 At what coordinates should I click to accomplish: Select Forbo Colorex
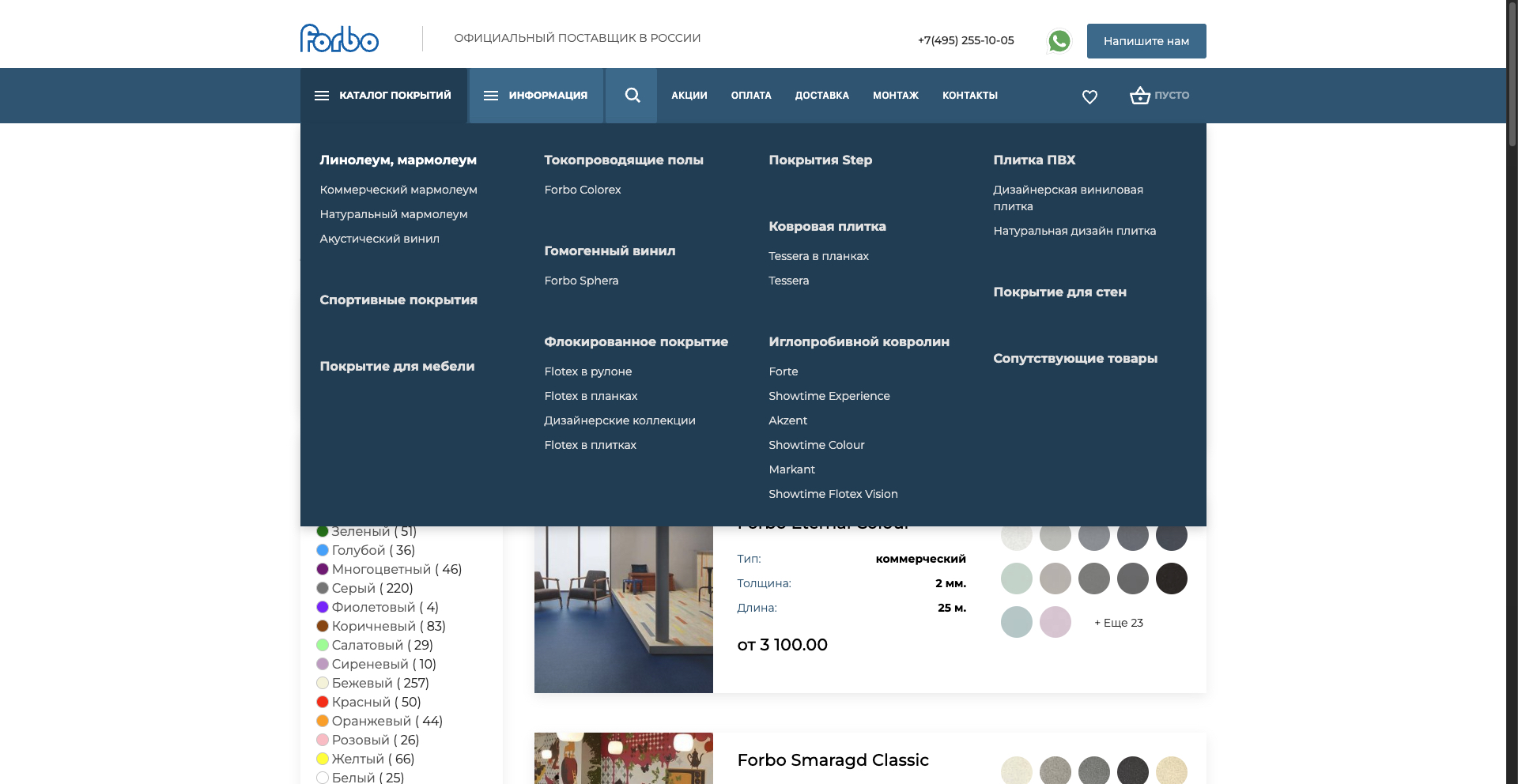pos(583,190)
